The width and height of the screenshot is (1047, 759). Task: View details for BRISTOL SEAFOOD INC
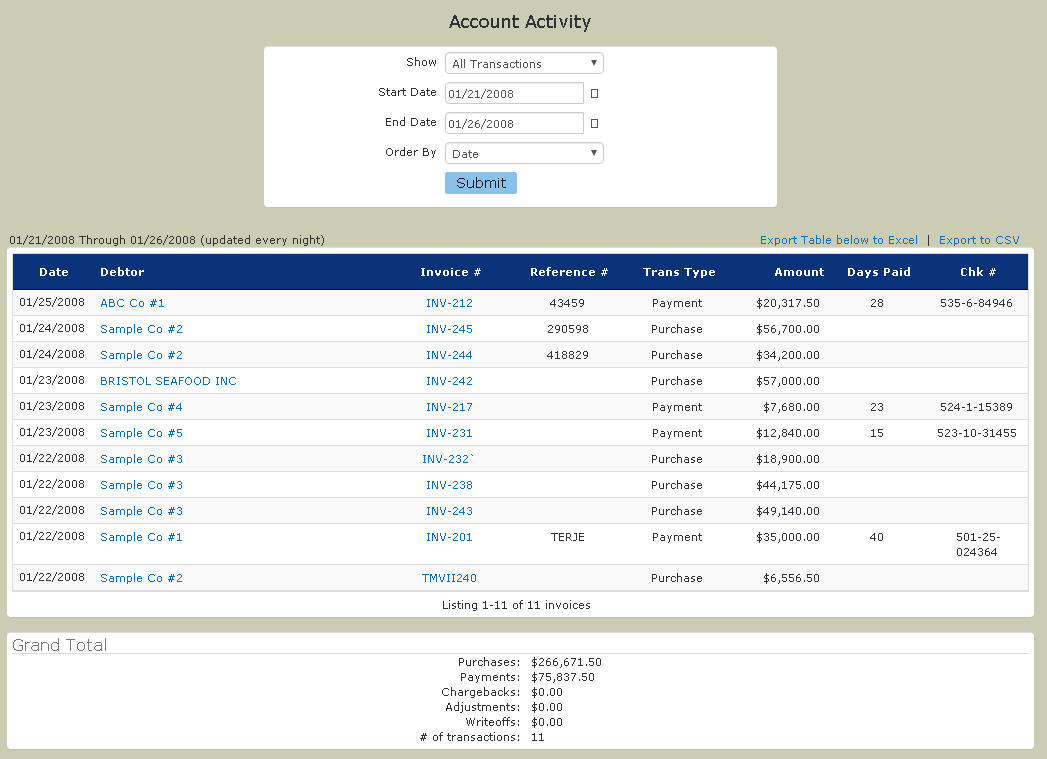click(168, 381)
